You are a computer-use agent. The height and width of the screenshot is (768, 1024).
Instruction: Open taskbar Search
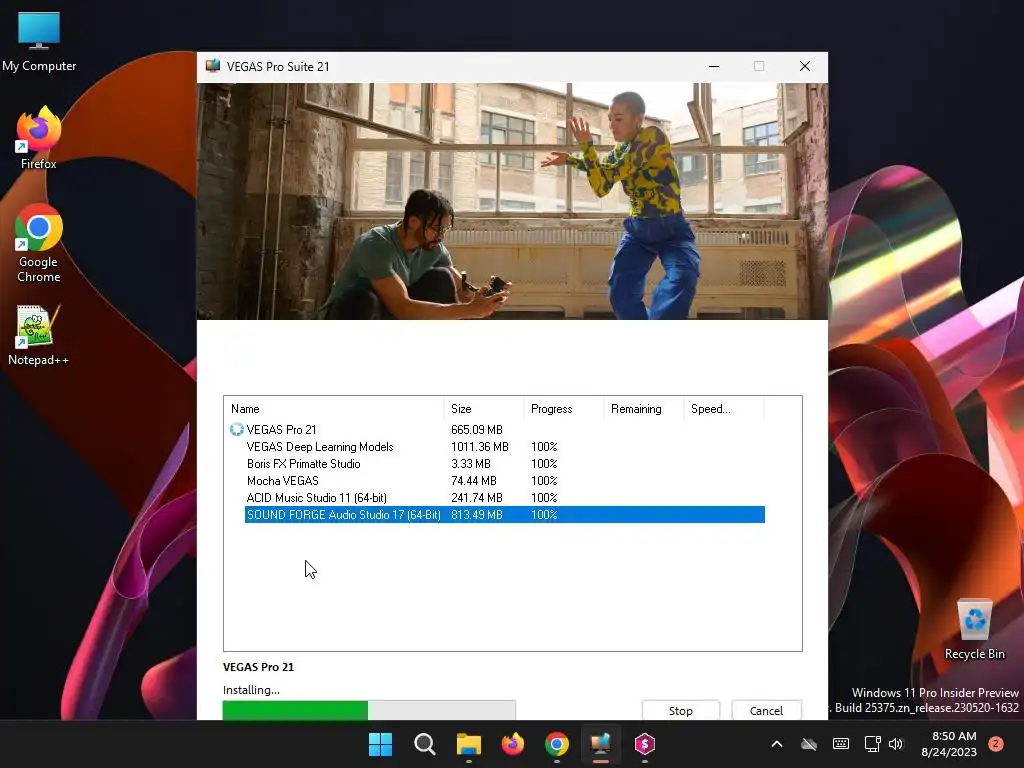tap(424, 744)
